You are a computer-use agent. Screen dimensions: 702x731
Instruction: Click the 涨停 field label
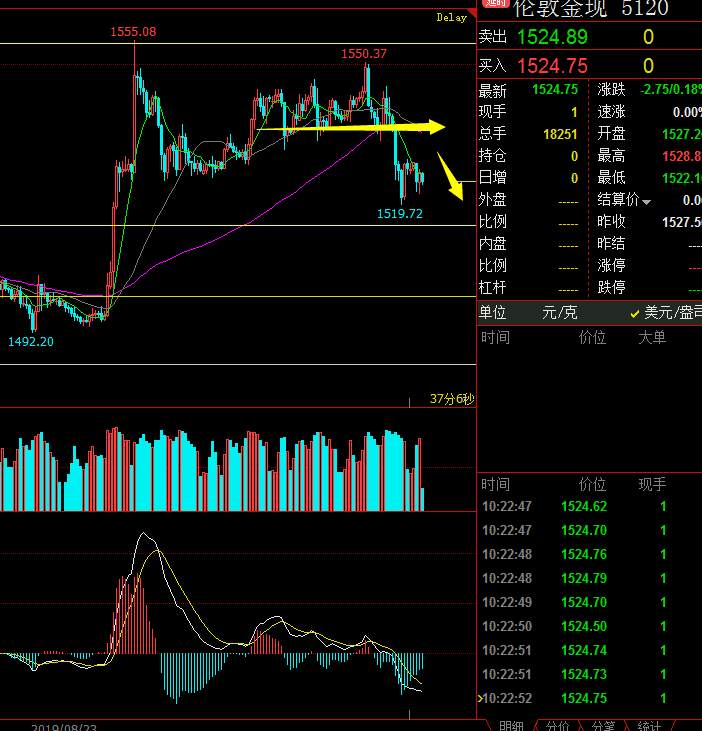(x=611, y=265)
